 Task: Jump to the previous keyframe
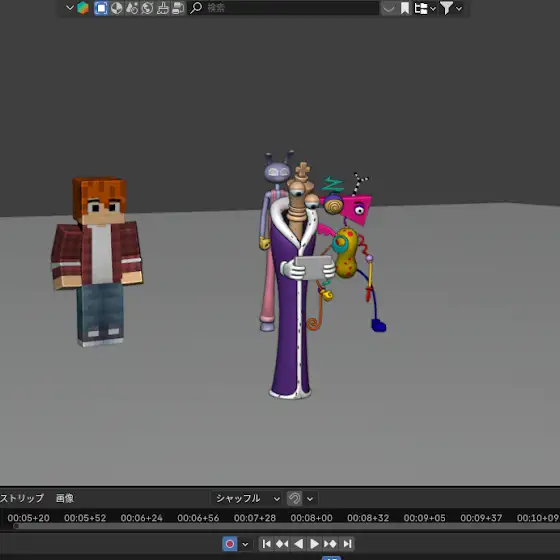point(282,544)
